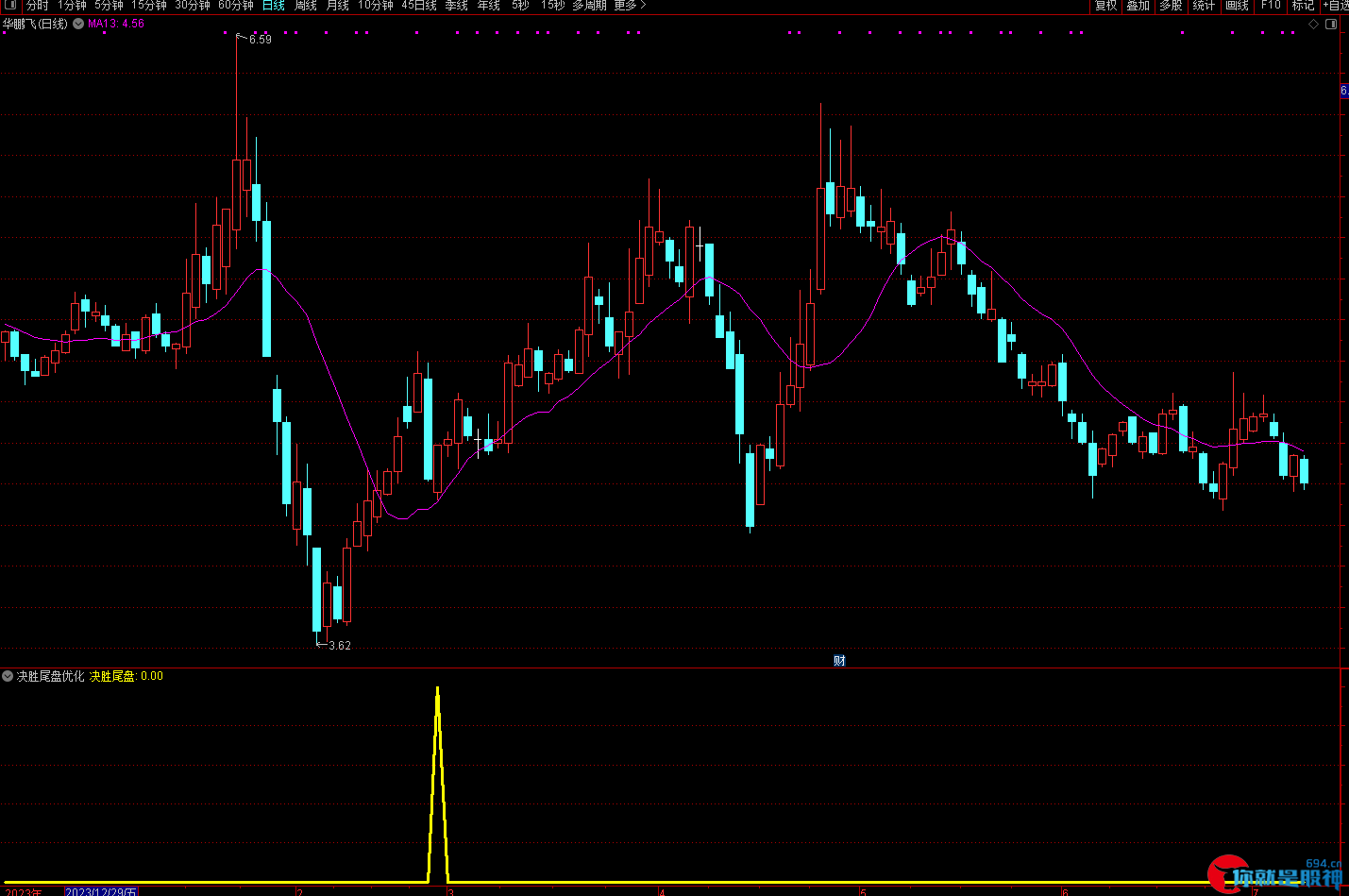This screenshot has width=1349, height=896.
Task: Click the 华鹏飞(日线) stock title
Action: point(36,24)
